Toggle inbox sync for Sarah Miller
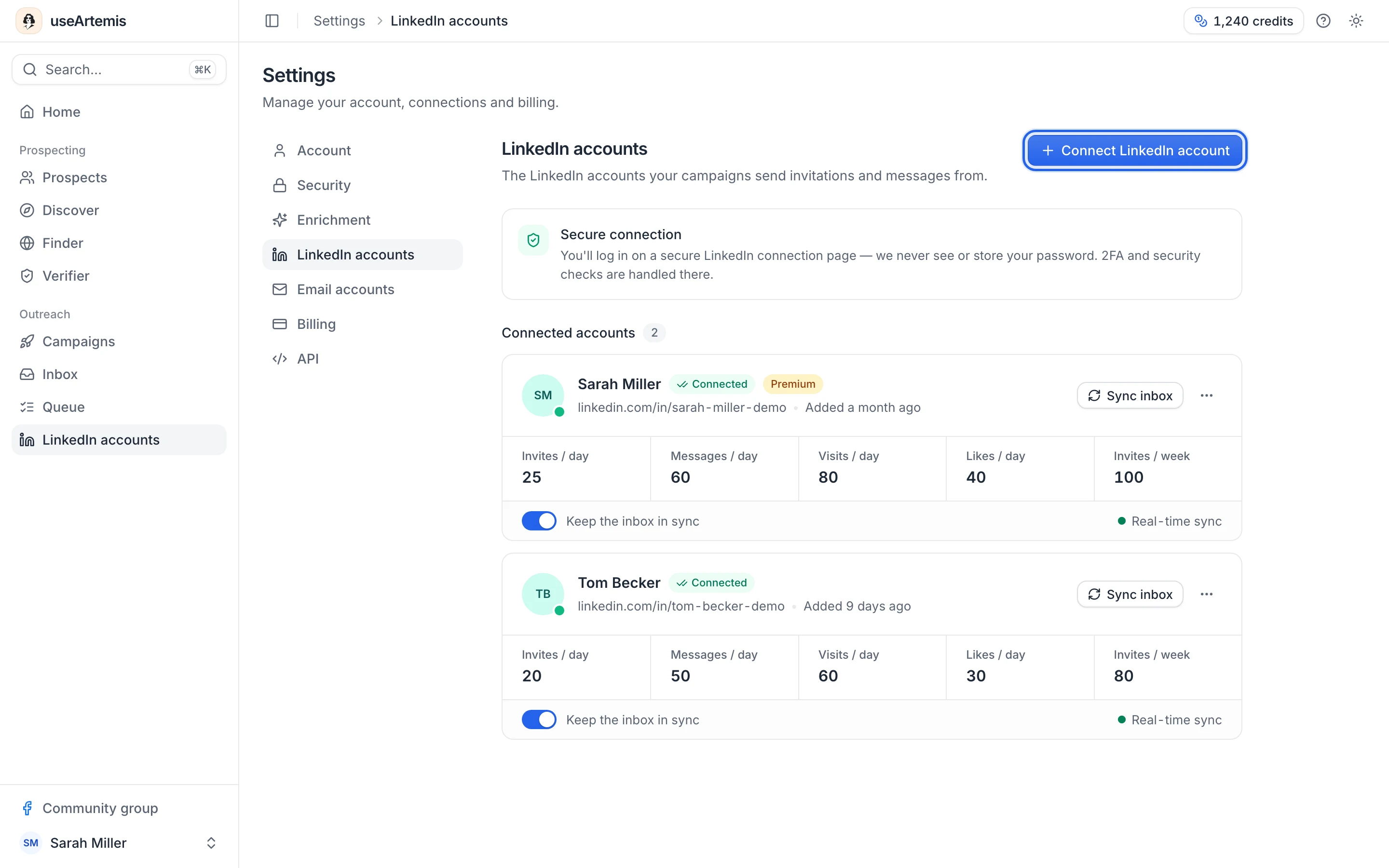Viewport: 1389px width, 868px height. 539,521
